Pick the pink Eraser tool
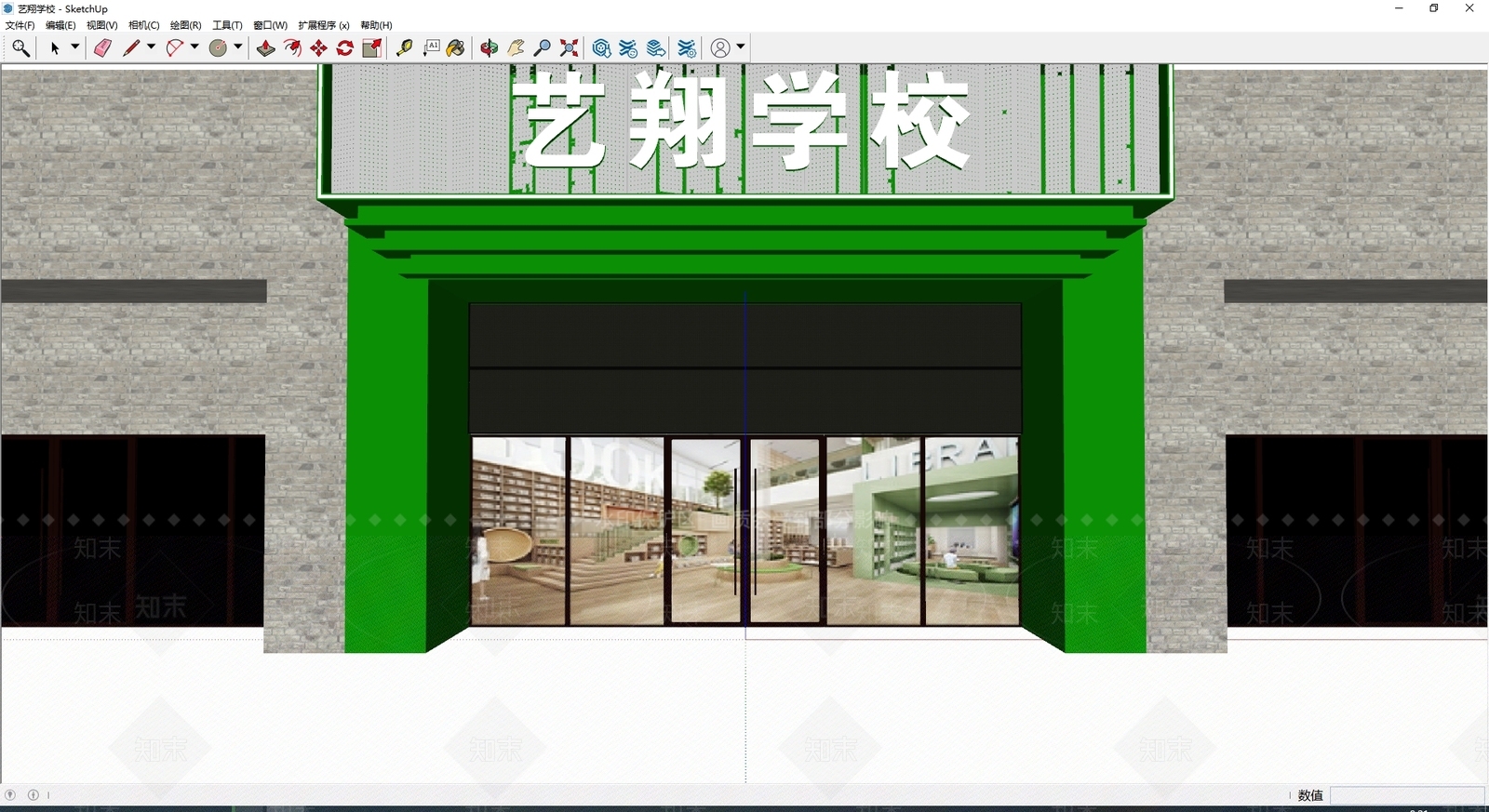Image resolution: width=1489 pixels, height=812 pixels. (102, 48)
